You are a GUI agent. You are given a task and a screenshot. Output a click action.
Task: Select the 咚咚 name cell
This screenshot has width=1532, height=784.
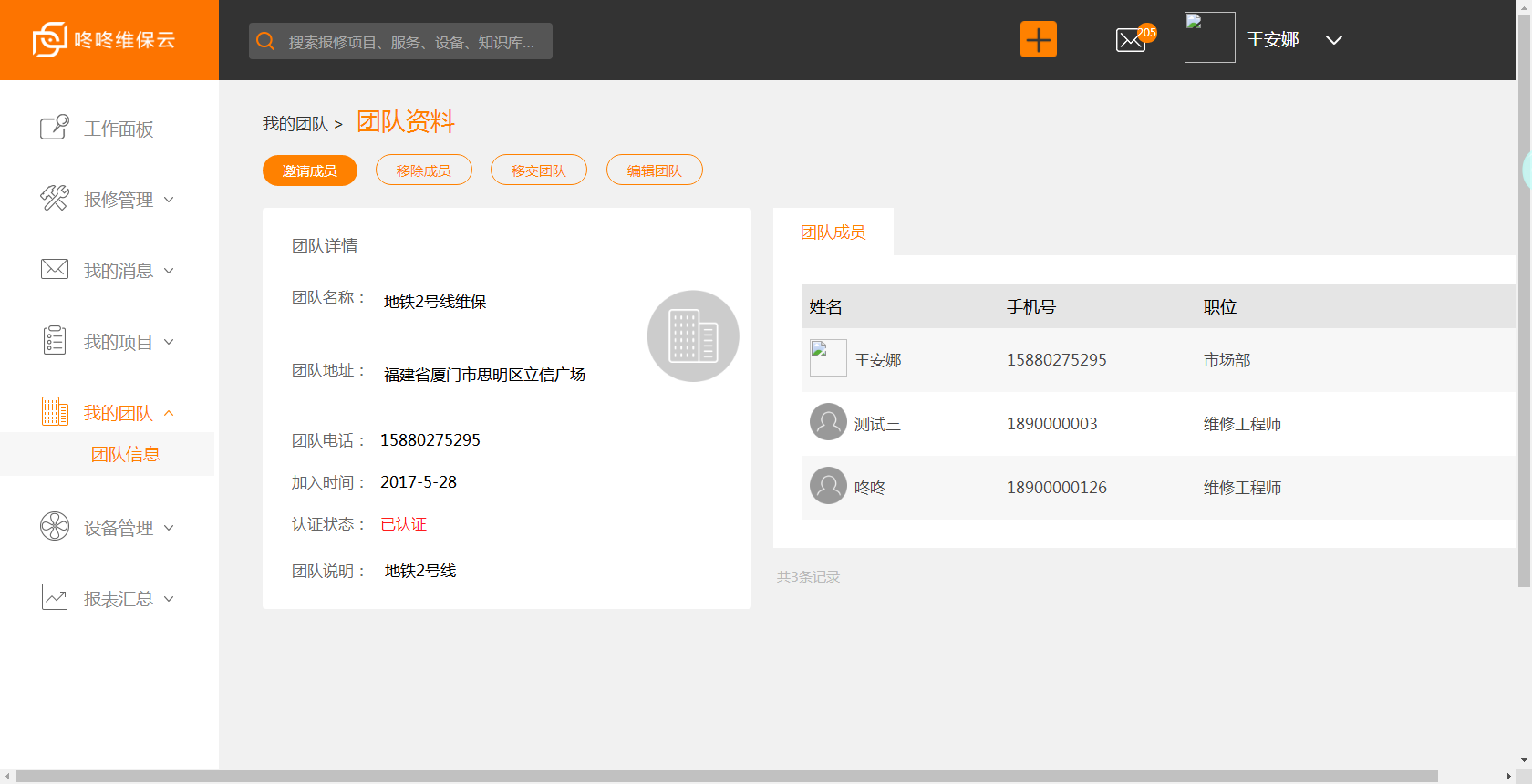870,488
